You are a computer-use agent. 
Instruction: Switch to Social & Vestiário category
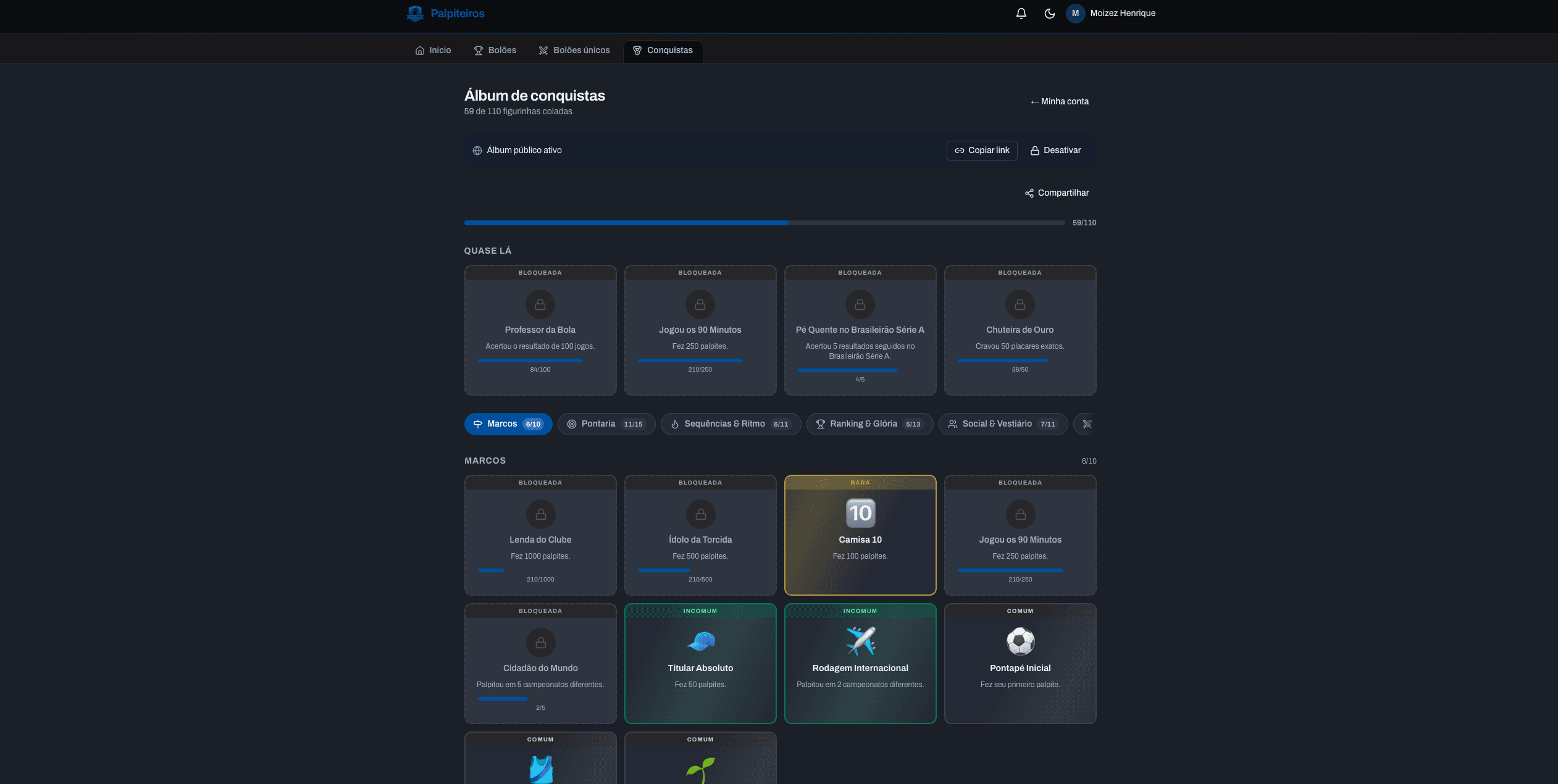click(x=1003, y=424)
